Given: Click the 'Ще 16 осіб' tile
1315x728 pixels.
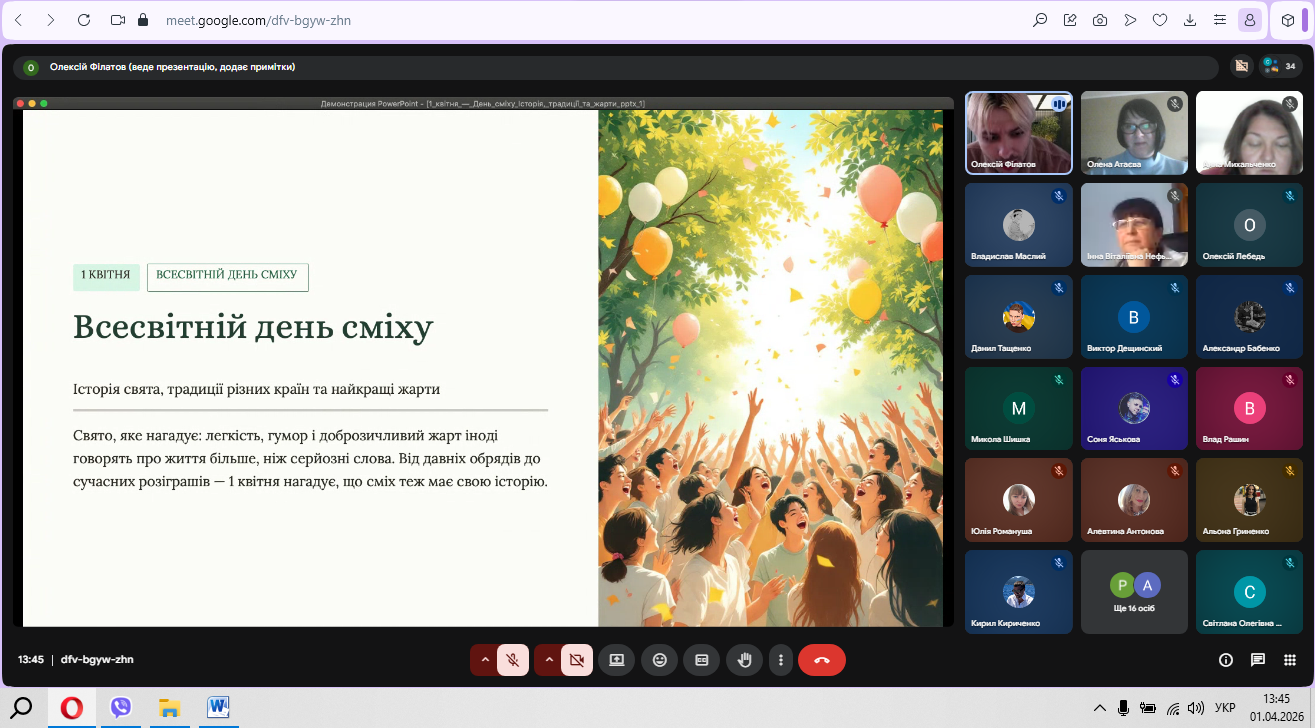Looking at the screenshot, I should 1134,592.
